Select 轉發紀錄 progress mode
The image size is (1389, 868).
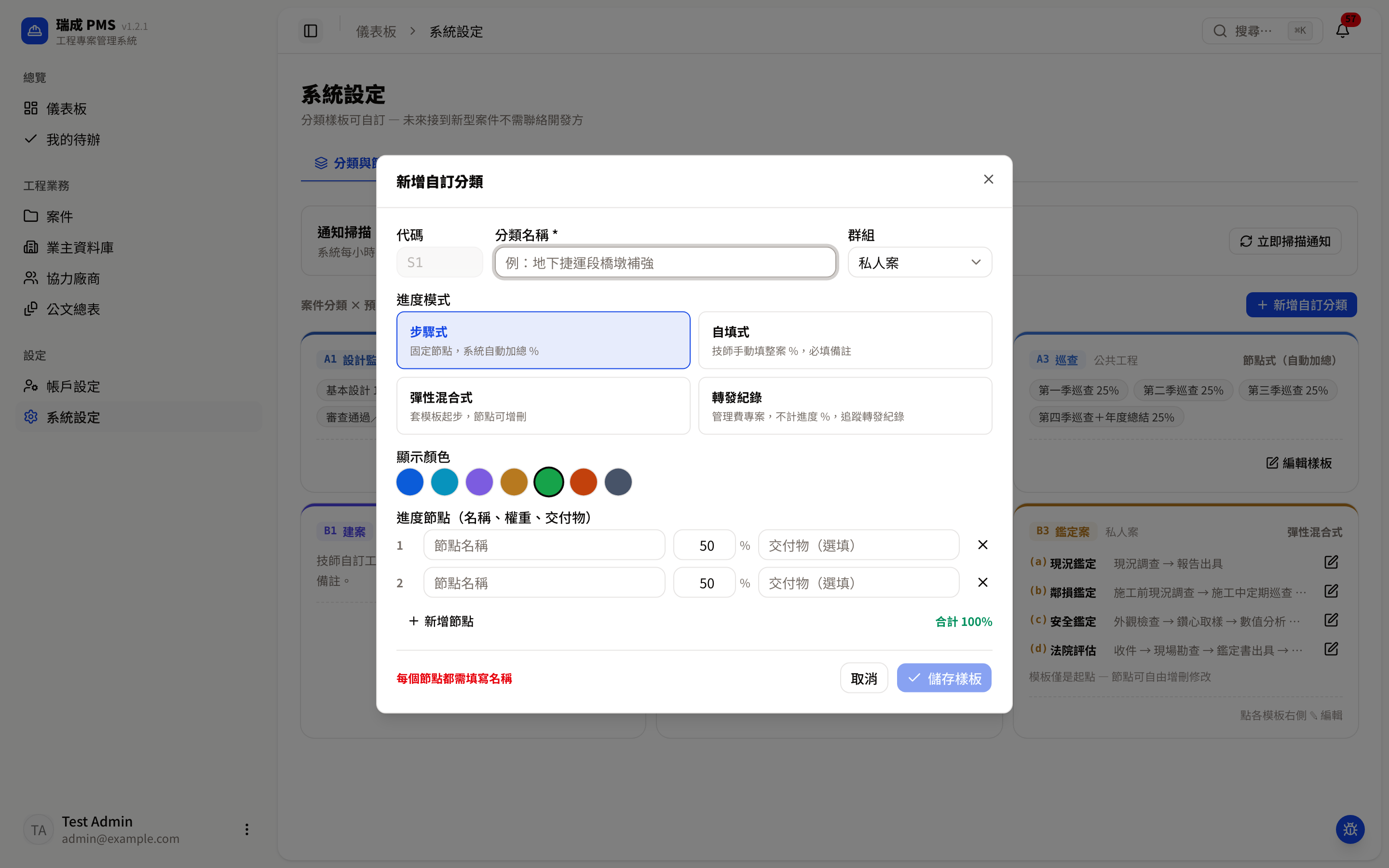pos(845,406)
